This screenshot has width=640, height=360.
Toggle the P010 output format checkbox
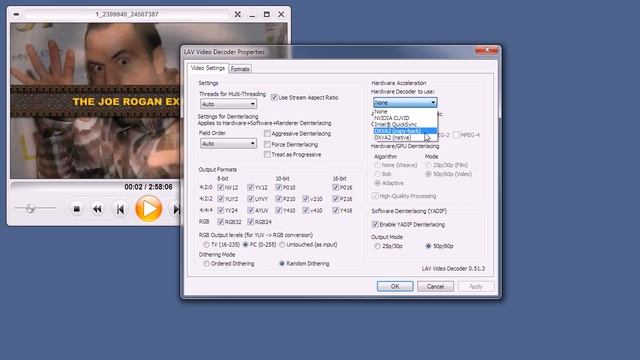tap(278, 187)
